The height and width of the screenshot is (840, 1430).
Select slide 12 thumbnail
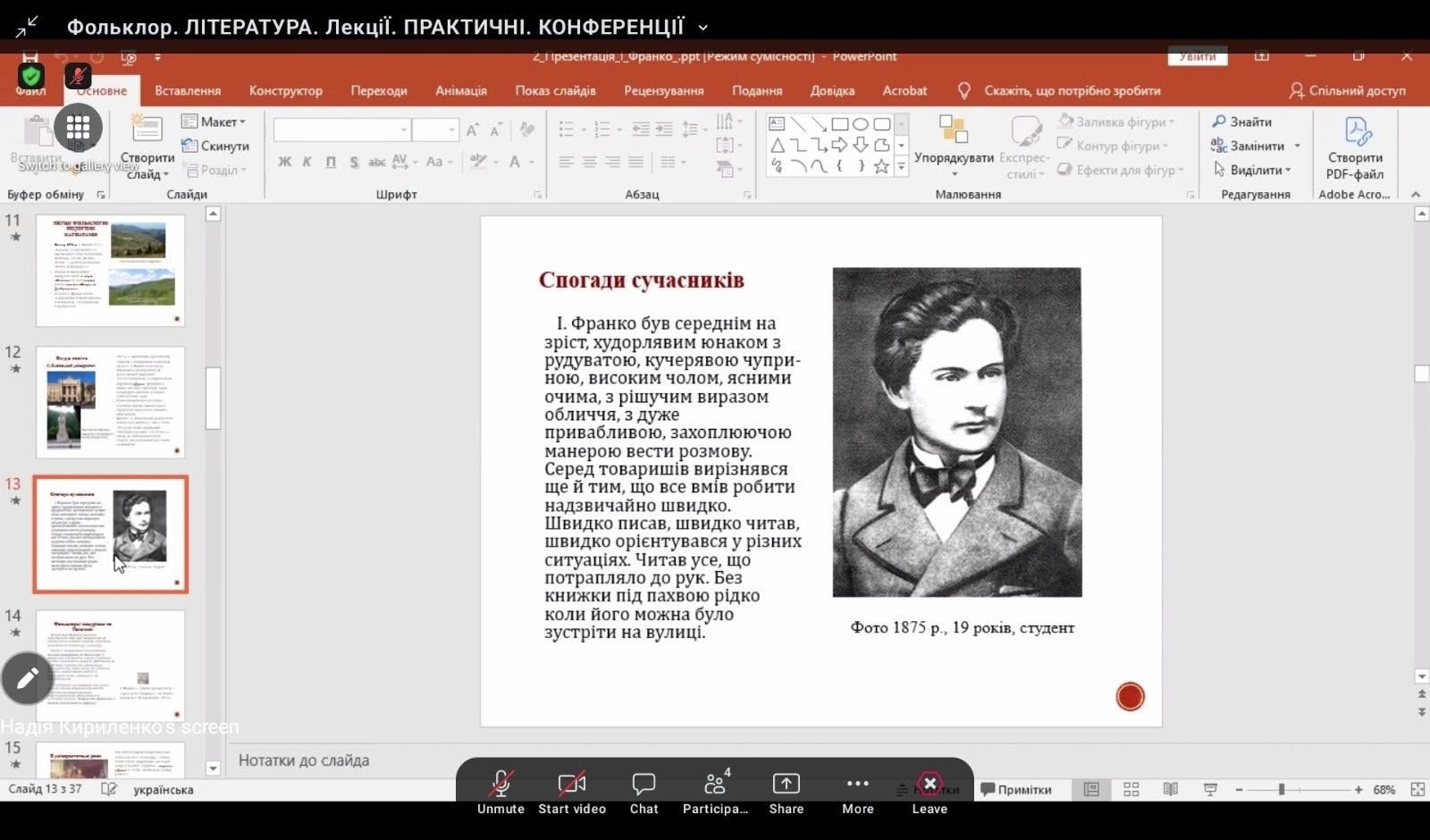pos(110,402)
